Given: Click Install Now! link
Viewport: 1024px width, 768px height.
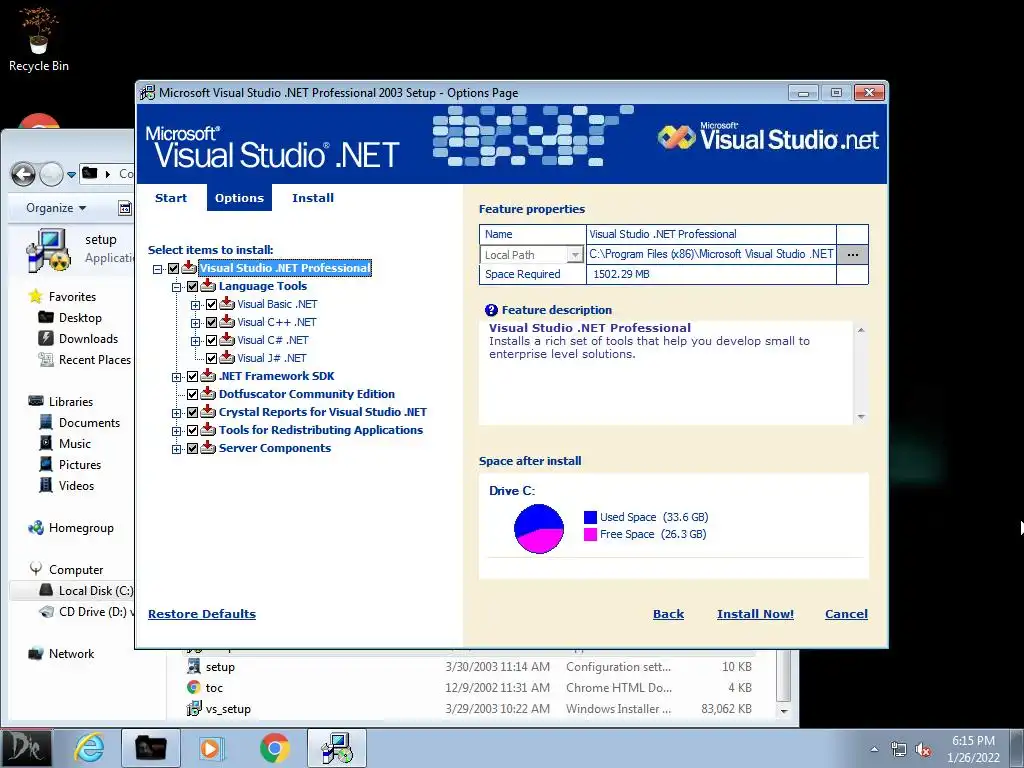Looking at the screenshot, I should (x=756, y=614).
